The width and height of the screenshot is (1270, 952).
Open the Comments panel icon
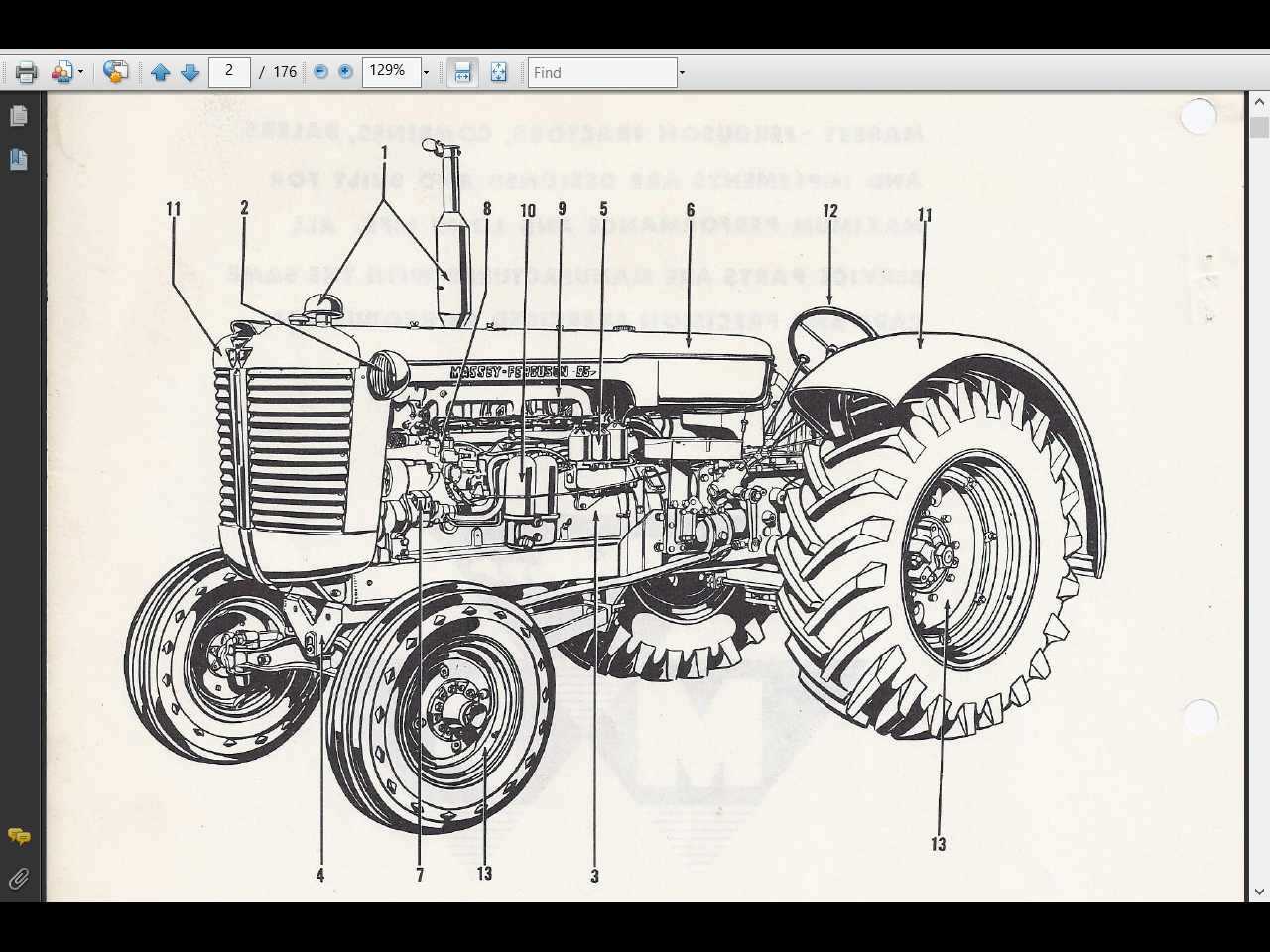pos(18,836)
